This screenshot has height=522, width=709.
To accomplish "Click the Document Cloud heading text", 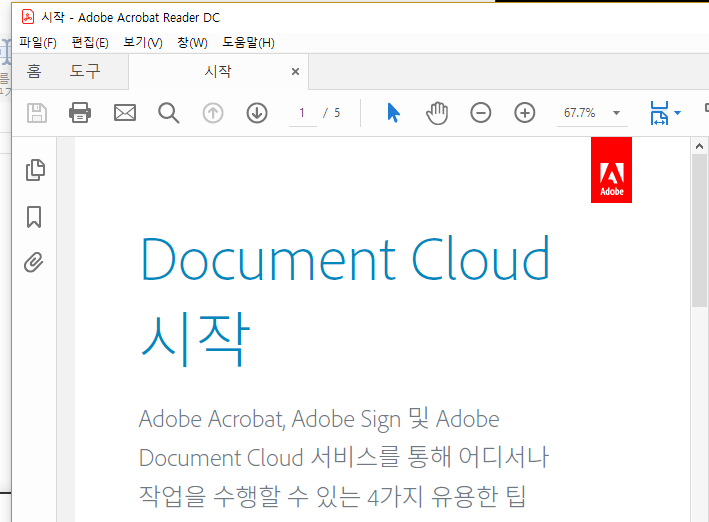I will [345, 259].
